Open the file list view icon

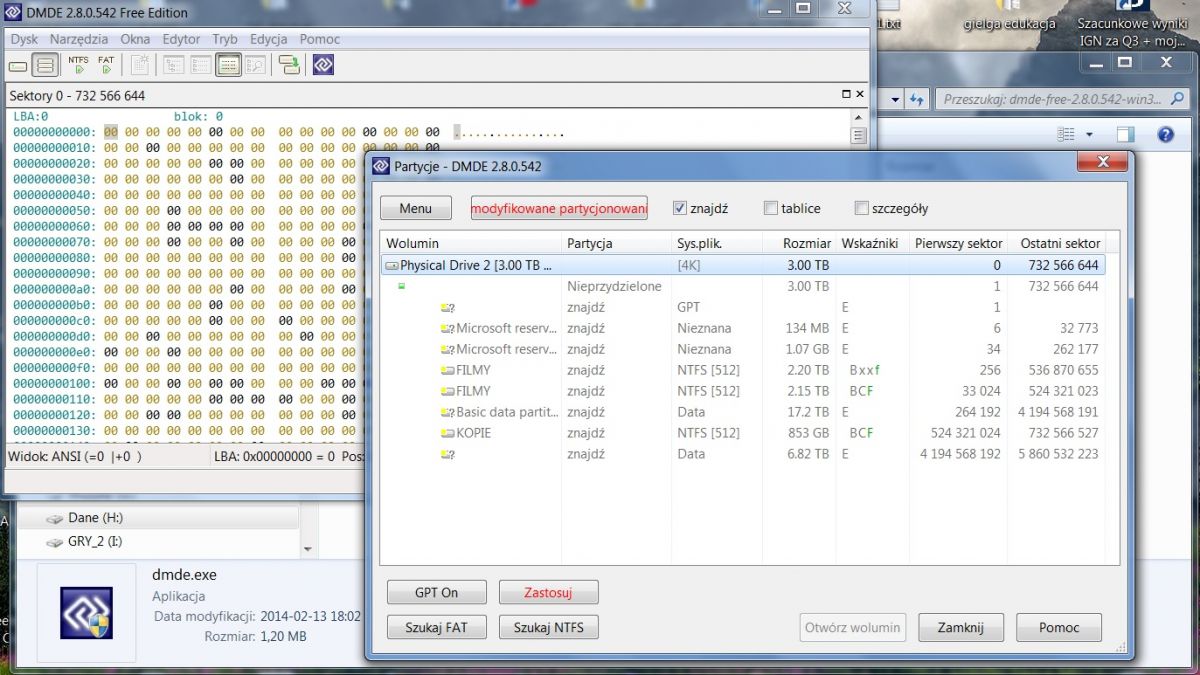pyautogui.click(x=200, y=66)
